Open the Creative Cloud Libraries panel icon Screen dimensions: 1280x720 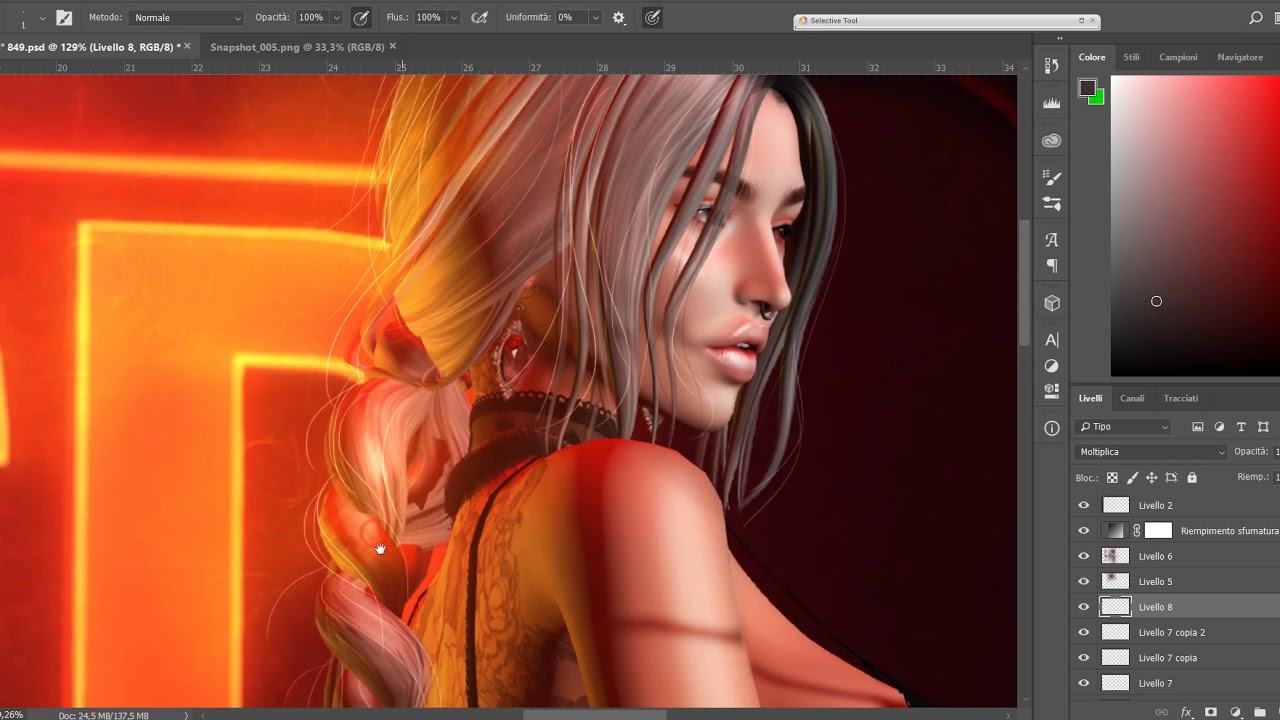tap(1051, 141)
